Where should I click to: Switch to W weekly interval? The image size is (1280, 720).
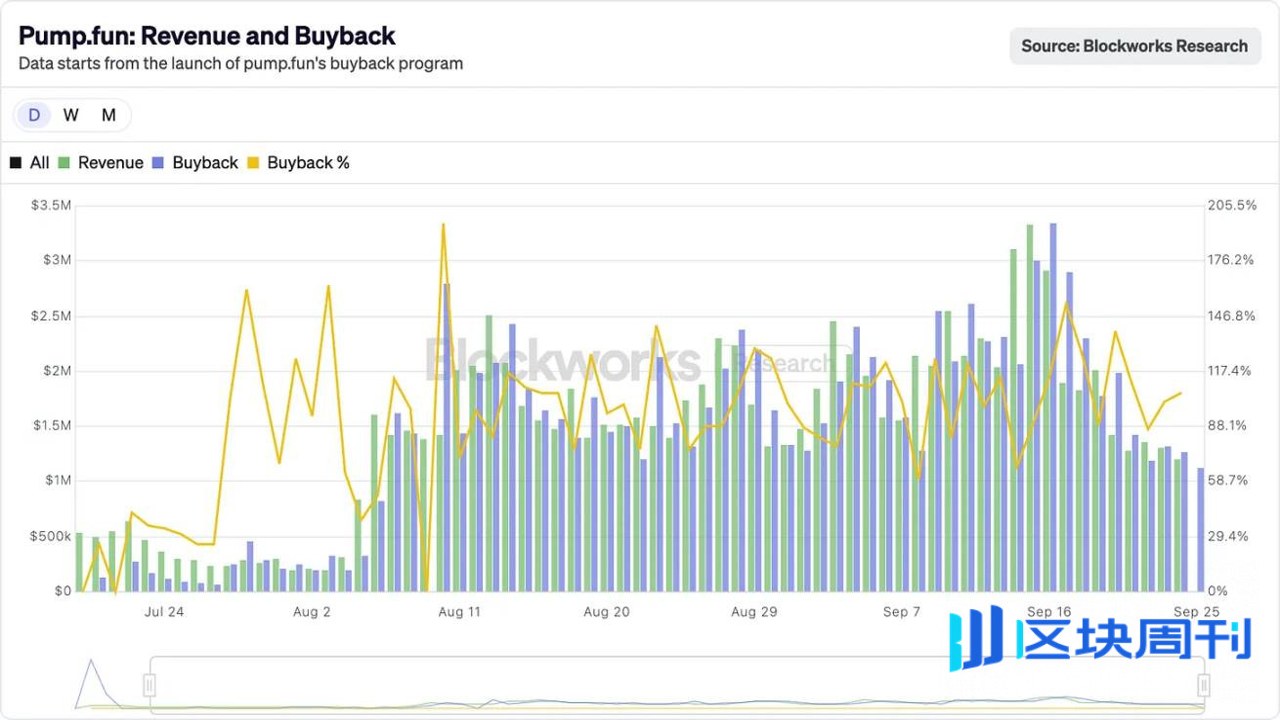(71, 115)
